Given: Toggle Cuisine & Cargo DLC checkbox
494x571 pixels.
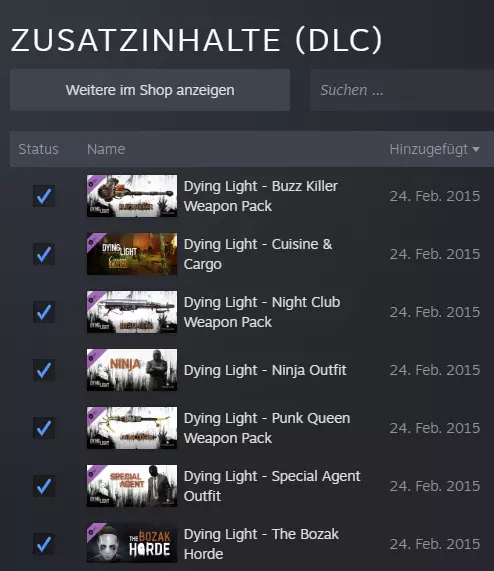Looking at the screenshot, I should pos(44,254).
